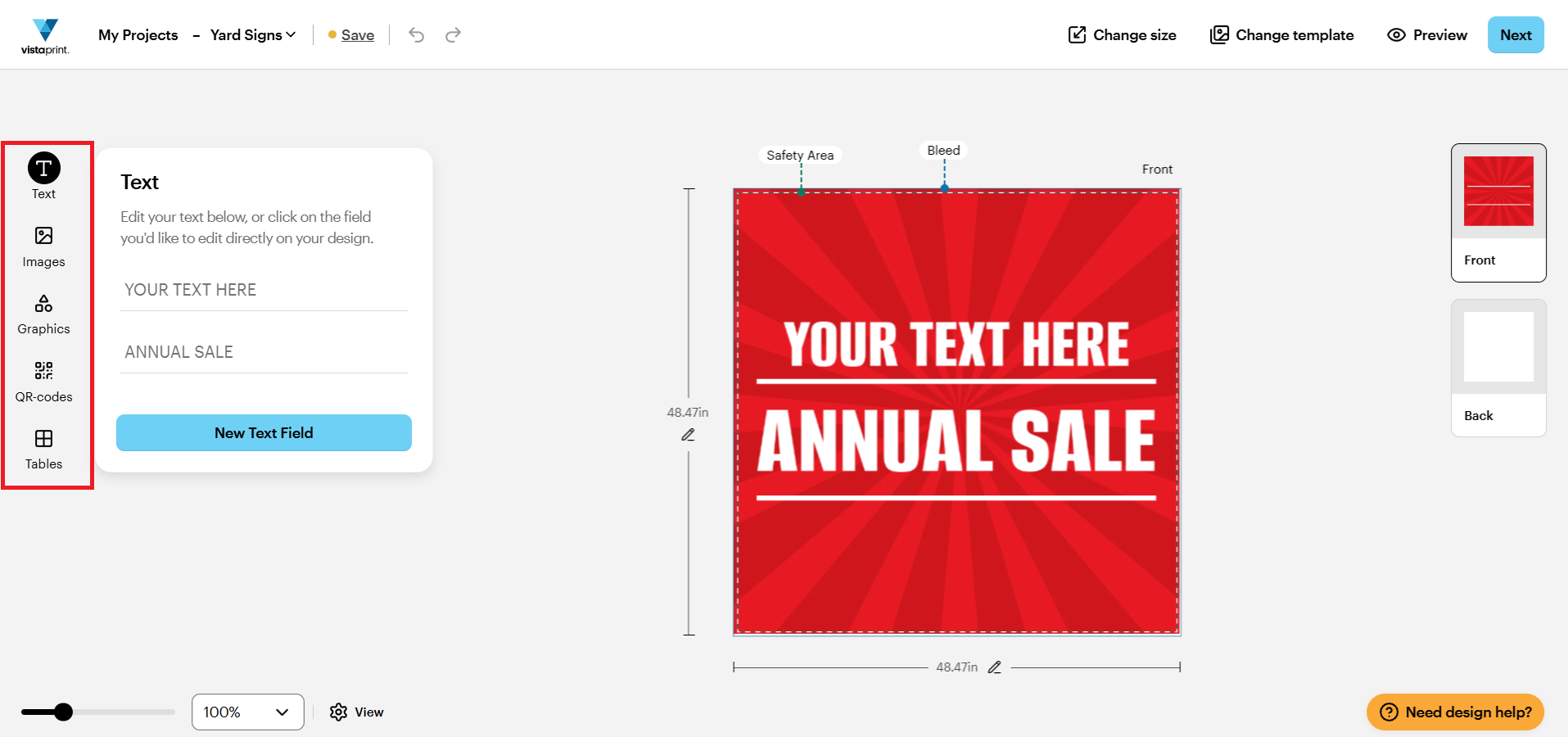Click the zoom slider handle
The width and height of the screenshot is (1568, 737).
[x=63, y=712]
